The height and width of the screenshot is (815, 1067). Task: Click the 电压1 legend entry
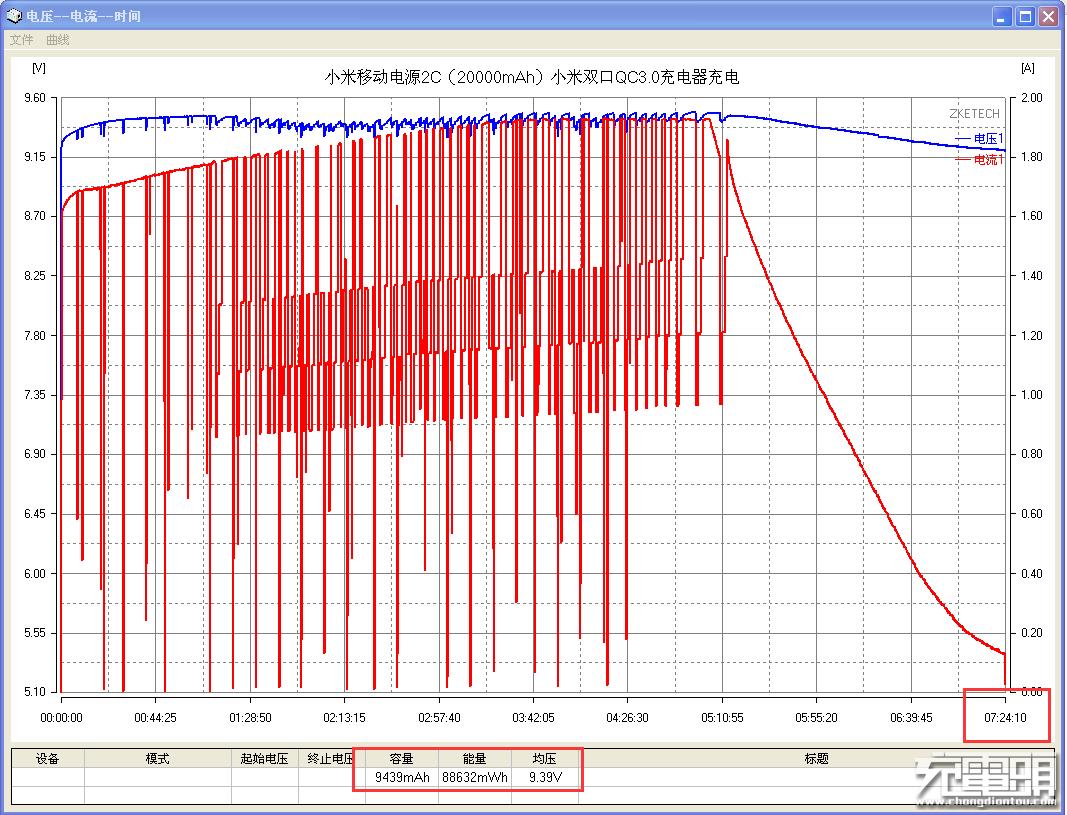click(979, 139)
